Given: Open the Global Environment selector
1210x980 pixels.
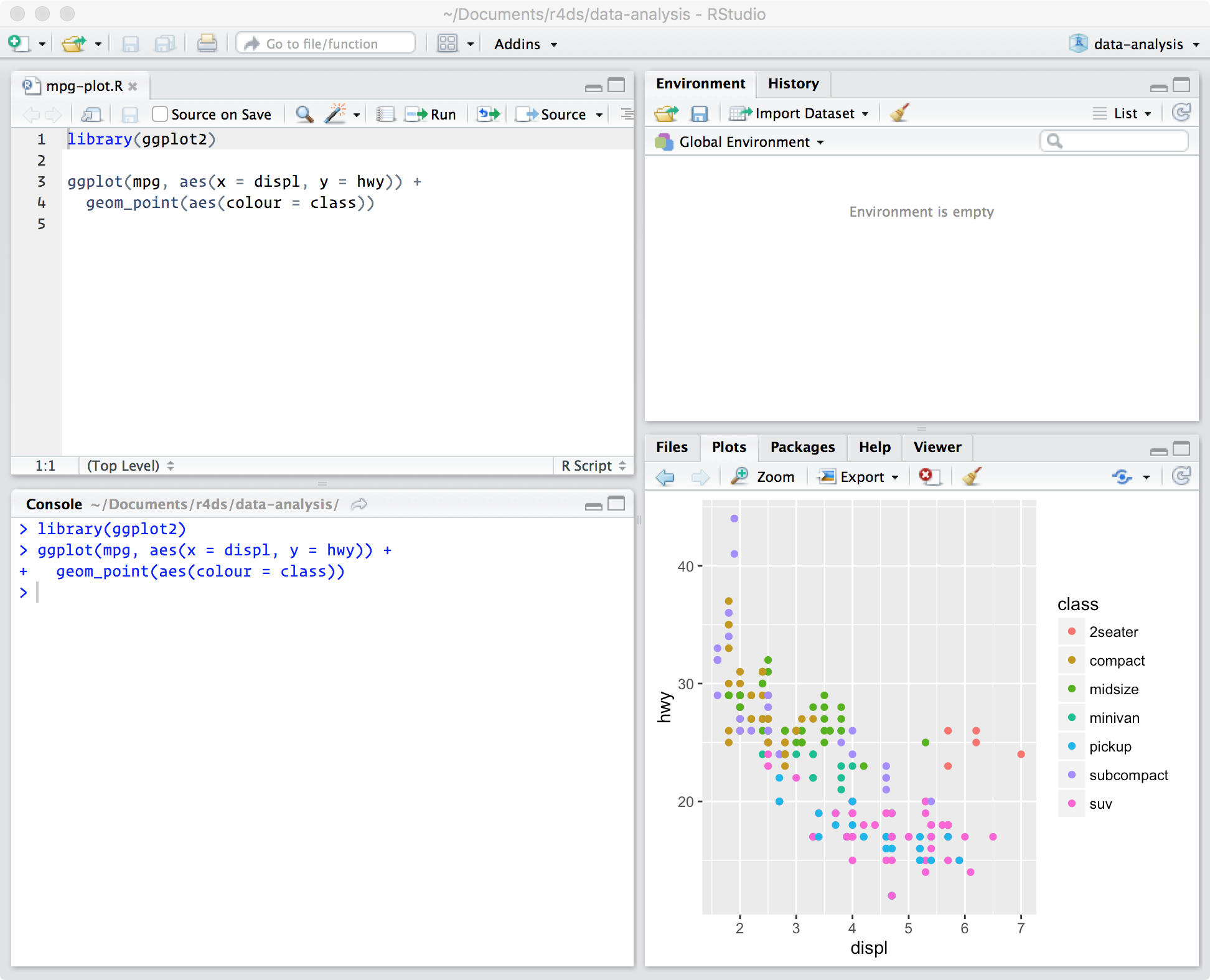Looking at the screenshot, I should 739,142.
